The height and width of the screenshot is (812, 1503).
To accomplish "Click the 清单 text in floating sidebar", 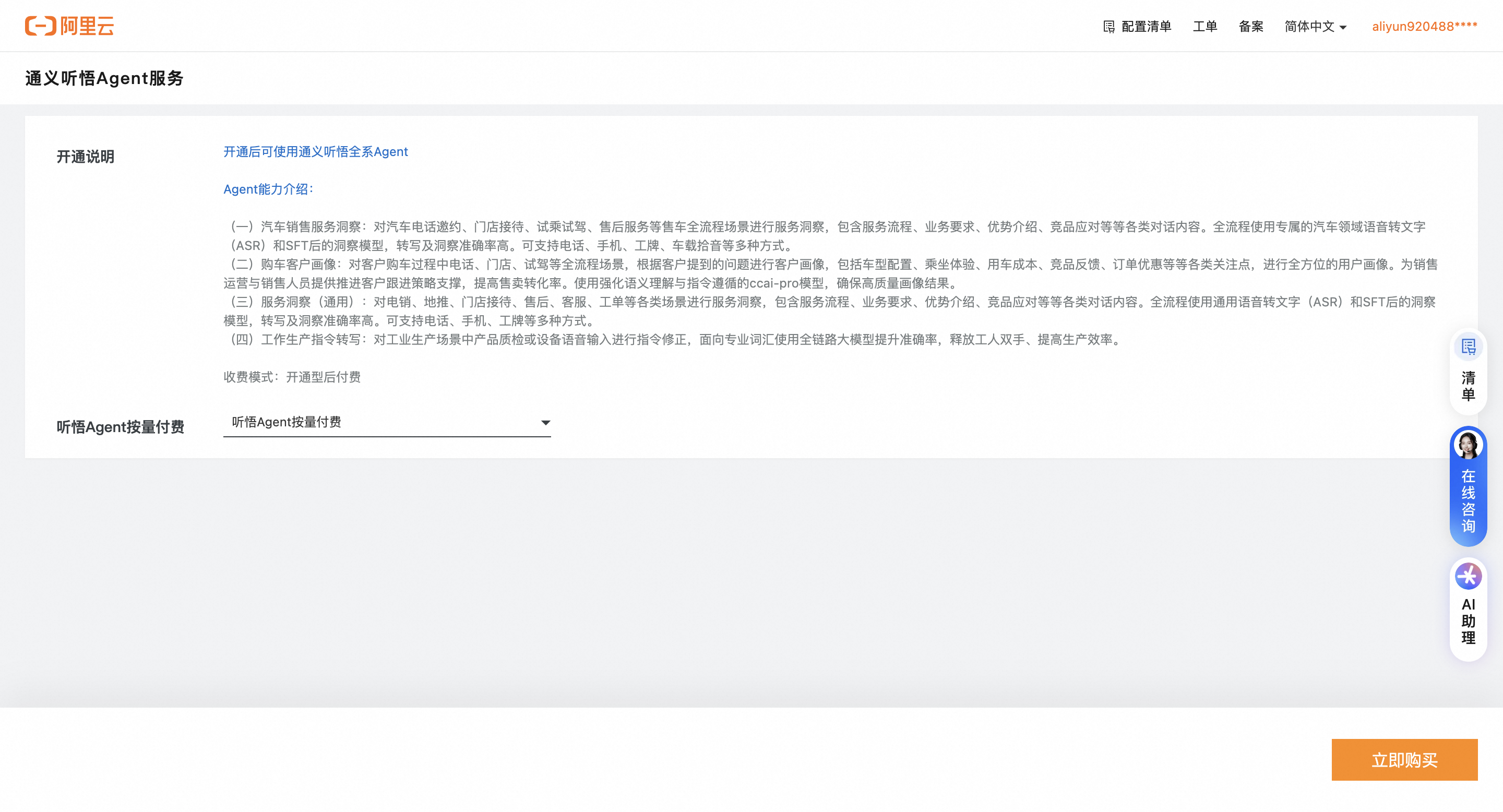I will click(1468, 386).
